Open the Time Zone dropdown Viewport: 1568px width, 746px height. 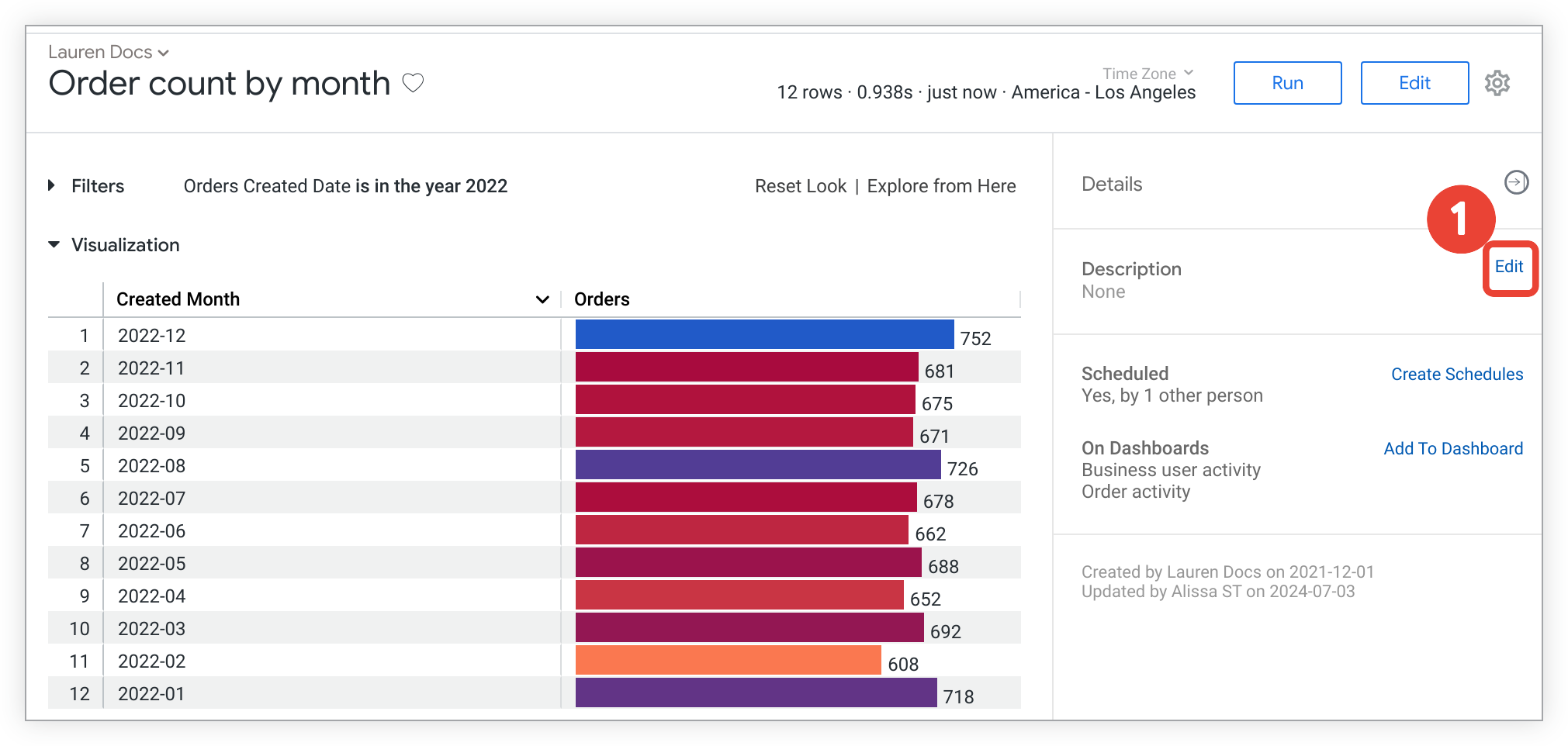tap(1147, 74)
